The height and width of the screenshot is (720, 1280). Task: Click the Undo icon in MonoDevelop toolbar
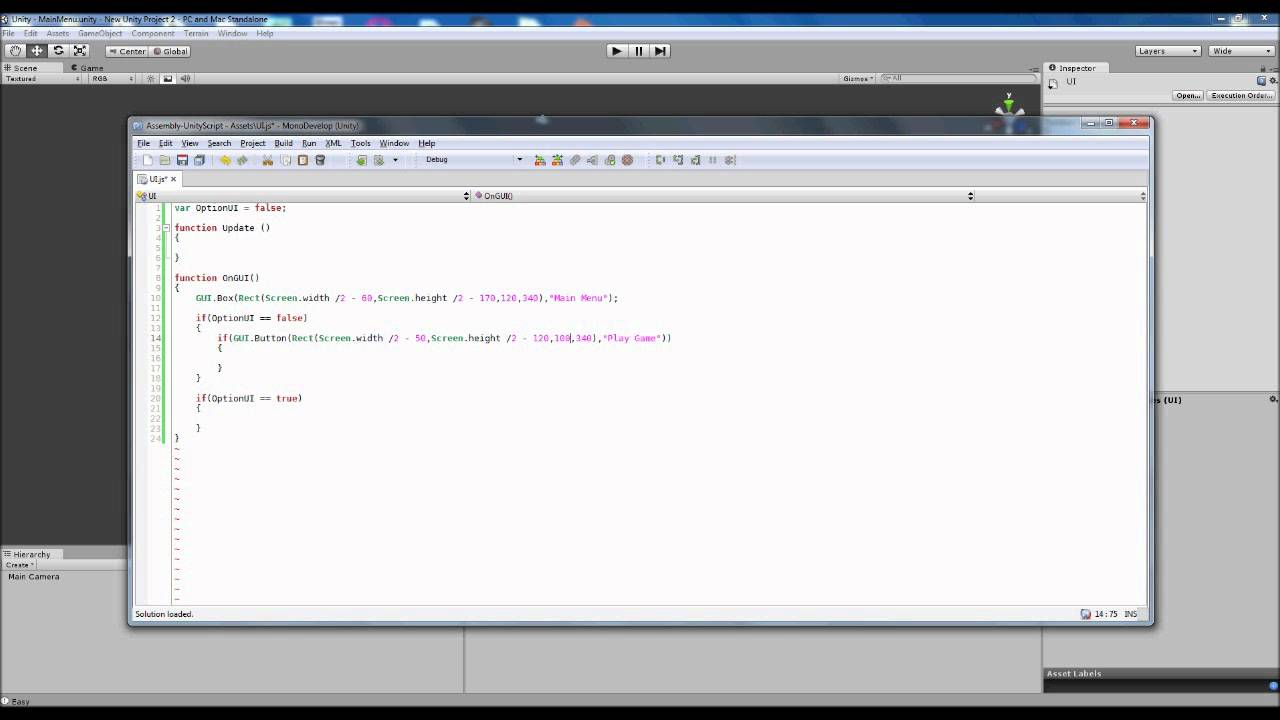coord(226,160)
